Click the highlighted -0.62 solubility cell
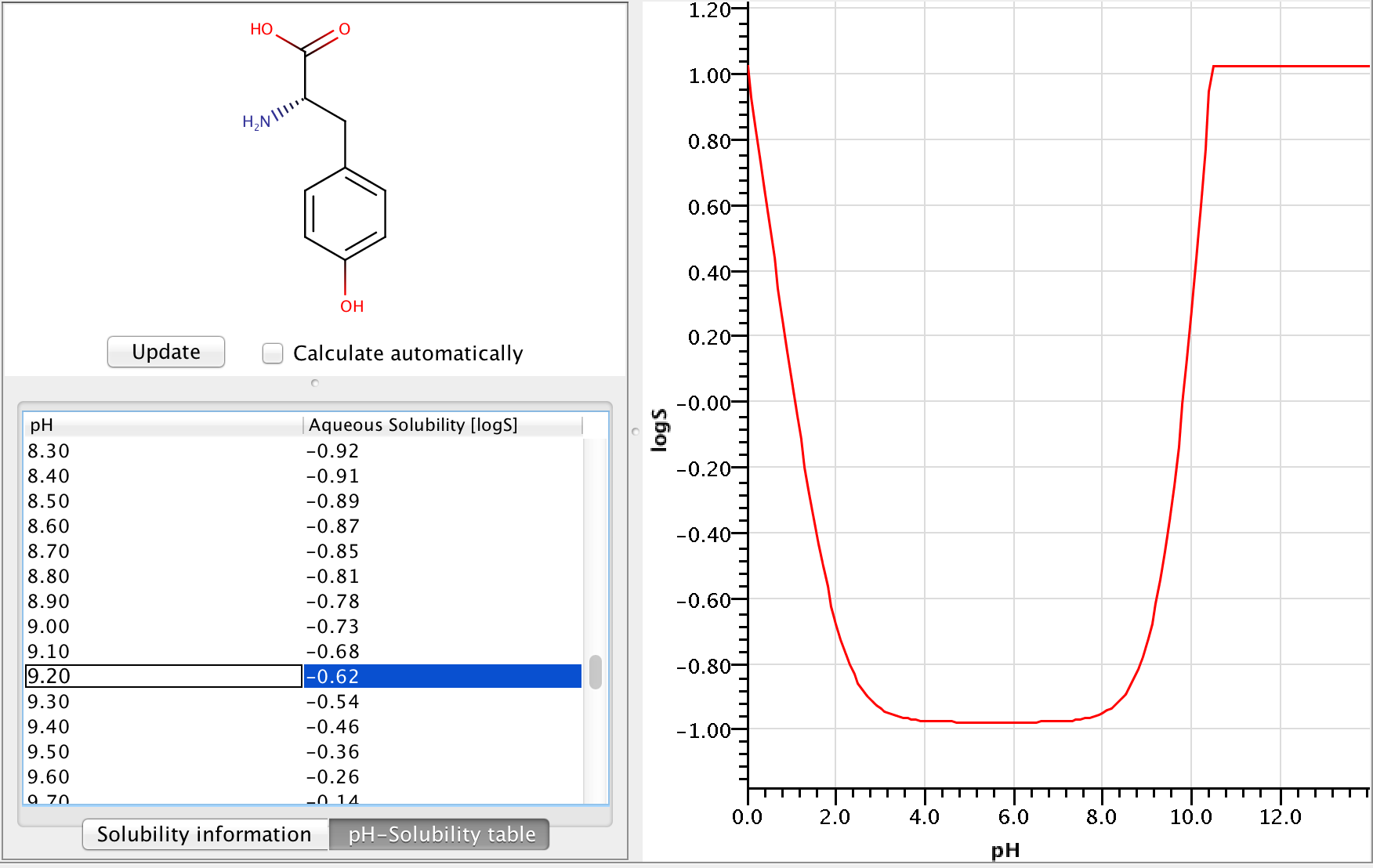 click(x=442, y=676)
